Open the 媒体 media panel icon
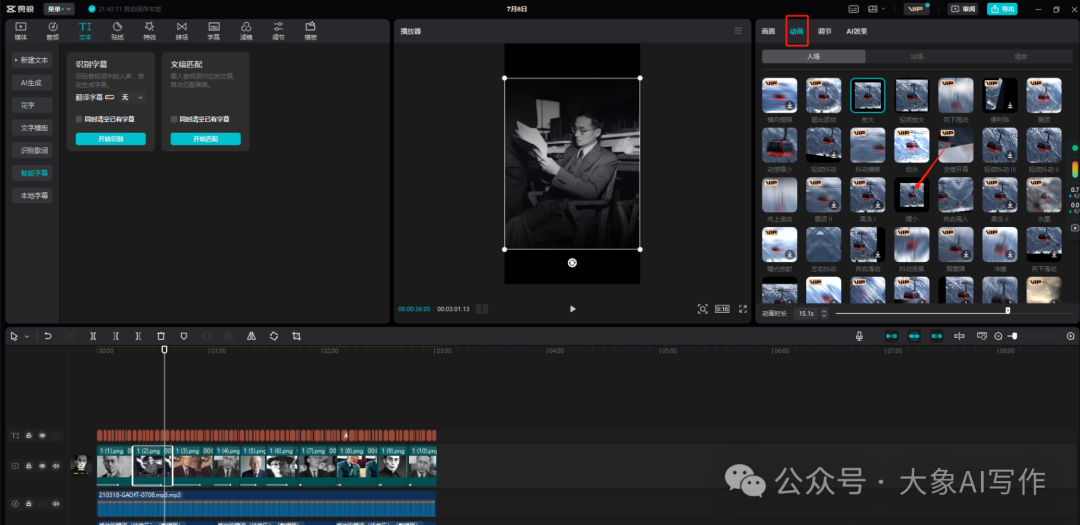This screenshot has width=1080, height=525. point(21,30)
